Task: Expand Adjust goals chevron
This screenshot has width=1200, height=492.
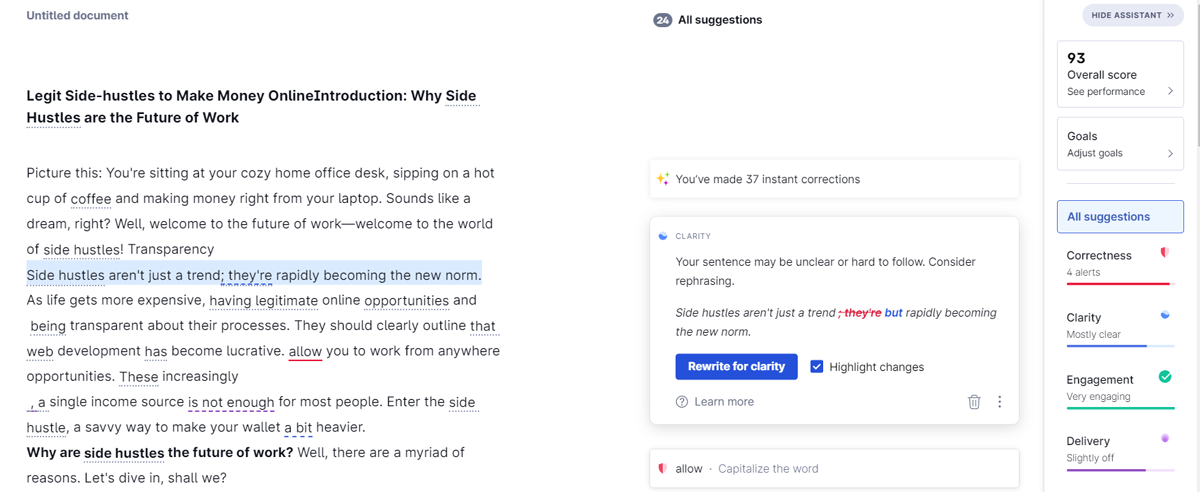Action: 1170,153
